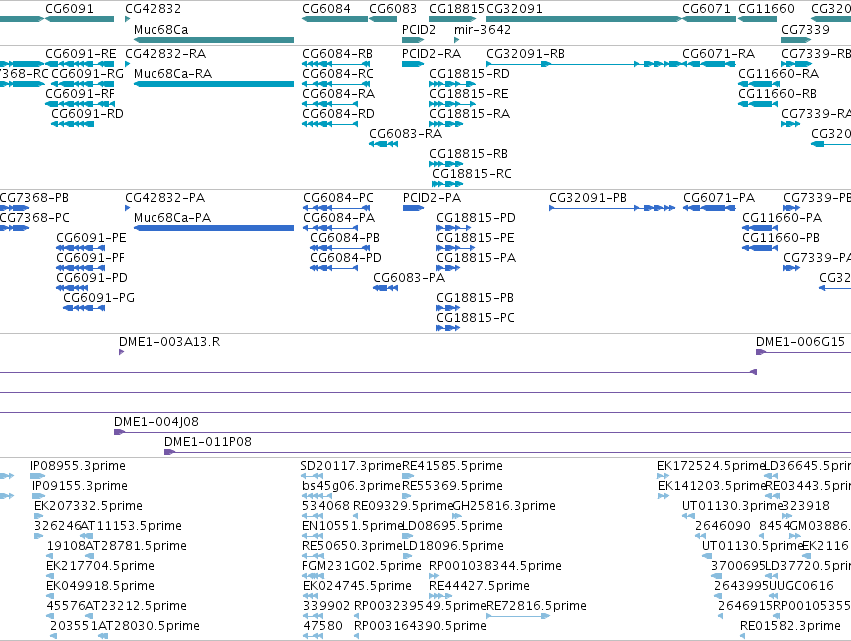Viewport: 851px width, 641px height.
Task: Select the blue Muc68Ca-PA protein bar
Action: click(214, 228)
